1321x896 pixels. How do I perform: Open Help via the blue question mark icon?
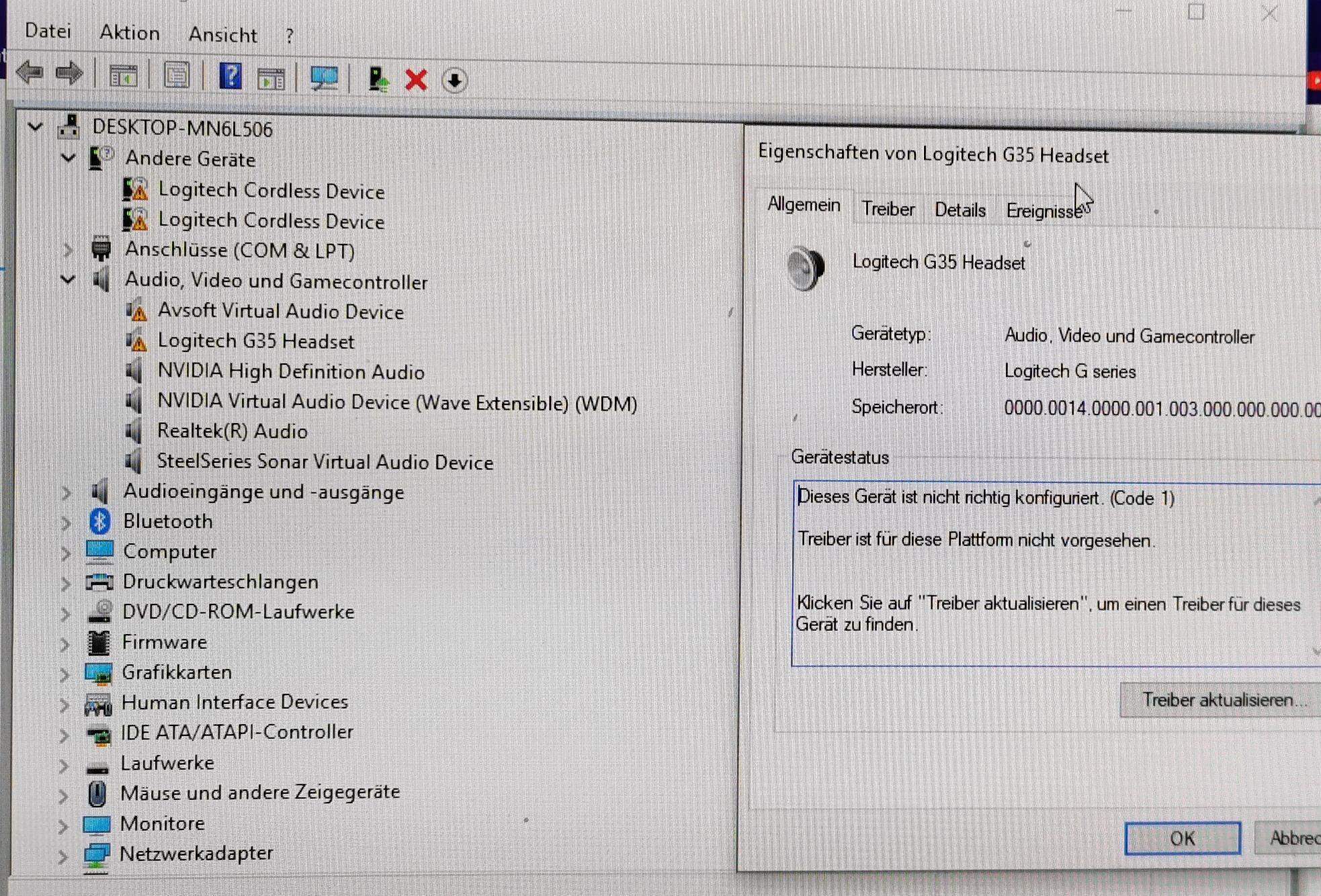[x=230, y=76]
